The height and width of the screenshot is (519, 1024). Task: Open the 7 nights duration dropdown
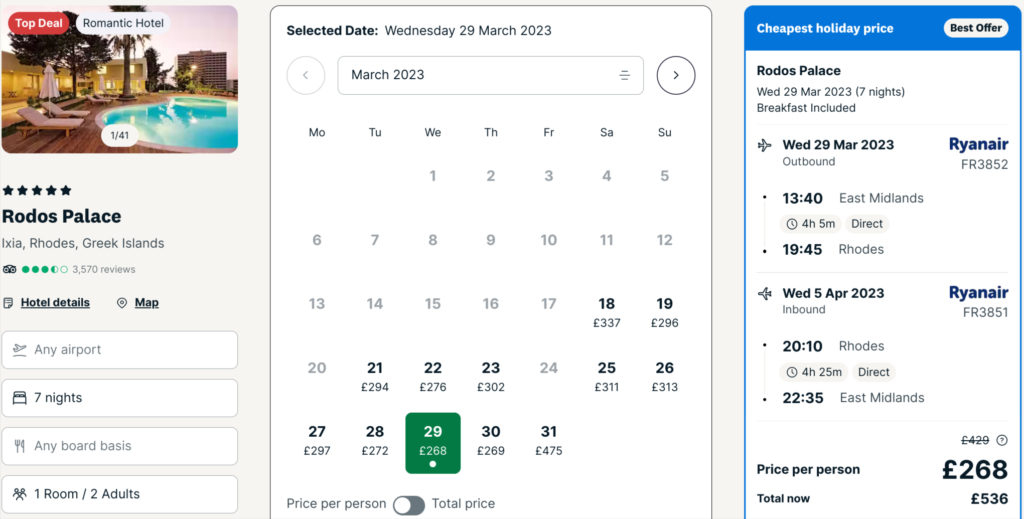pyautogui.click(x=120, y=398)
